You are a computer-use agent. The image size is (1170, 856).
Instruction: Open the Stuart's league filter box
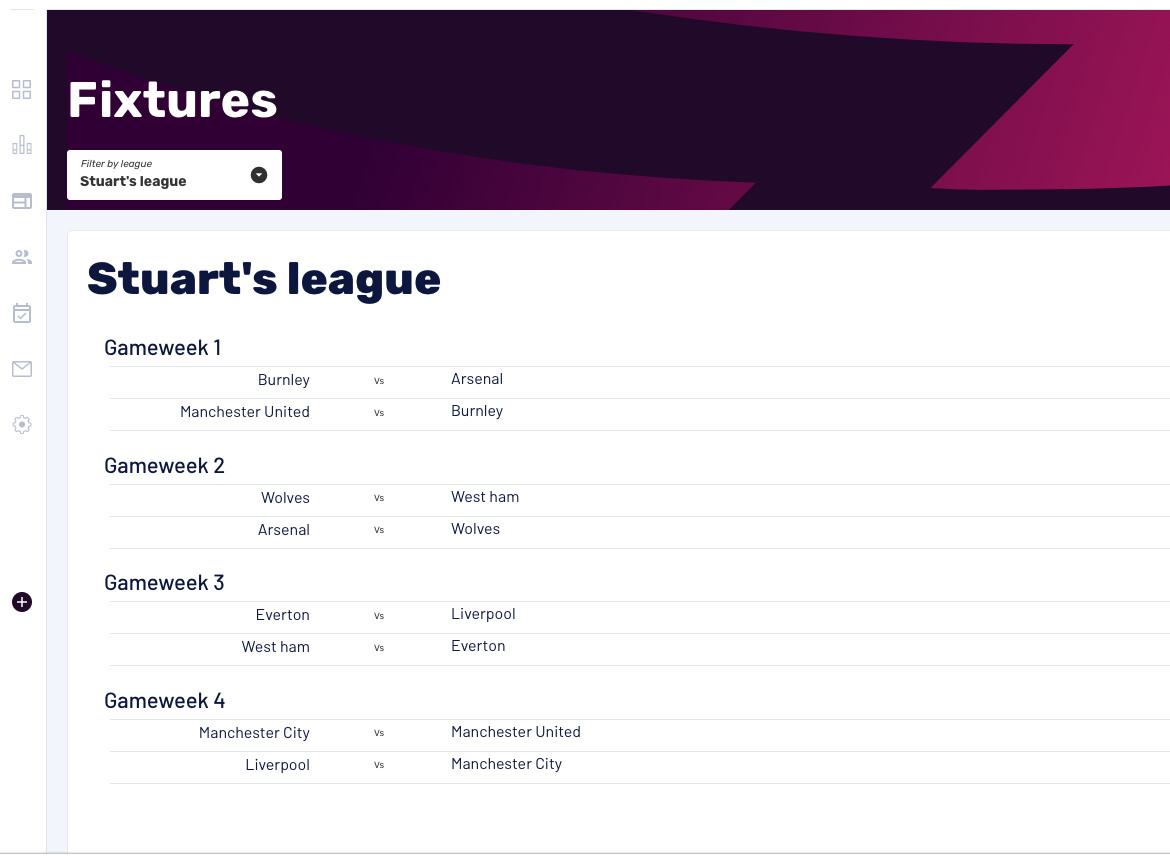pos(160,175)
